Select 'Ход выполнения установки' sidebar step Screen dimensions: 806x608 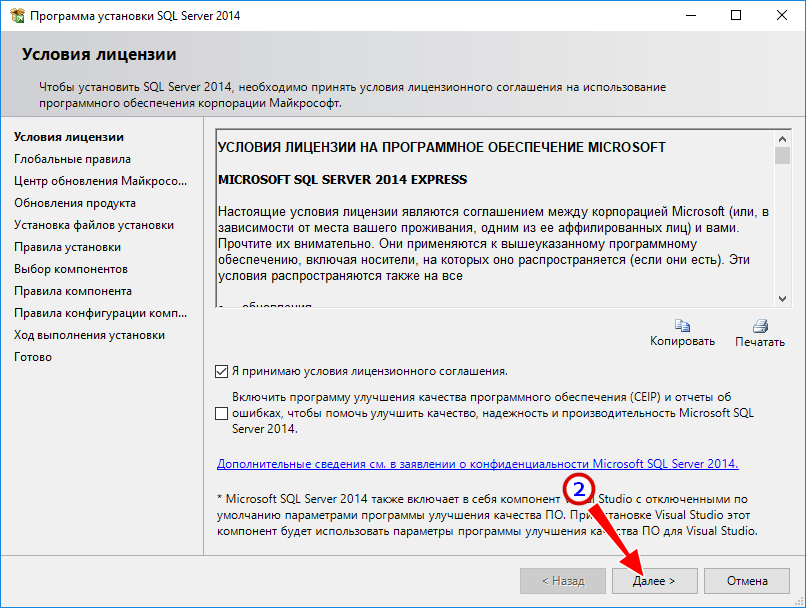tap(89, 335)
